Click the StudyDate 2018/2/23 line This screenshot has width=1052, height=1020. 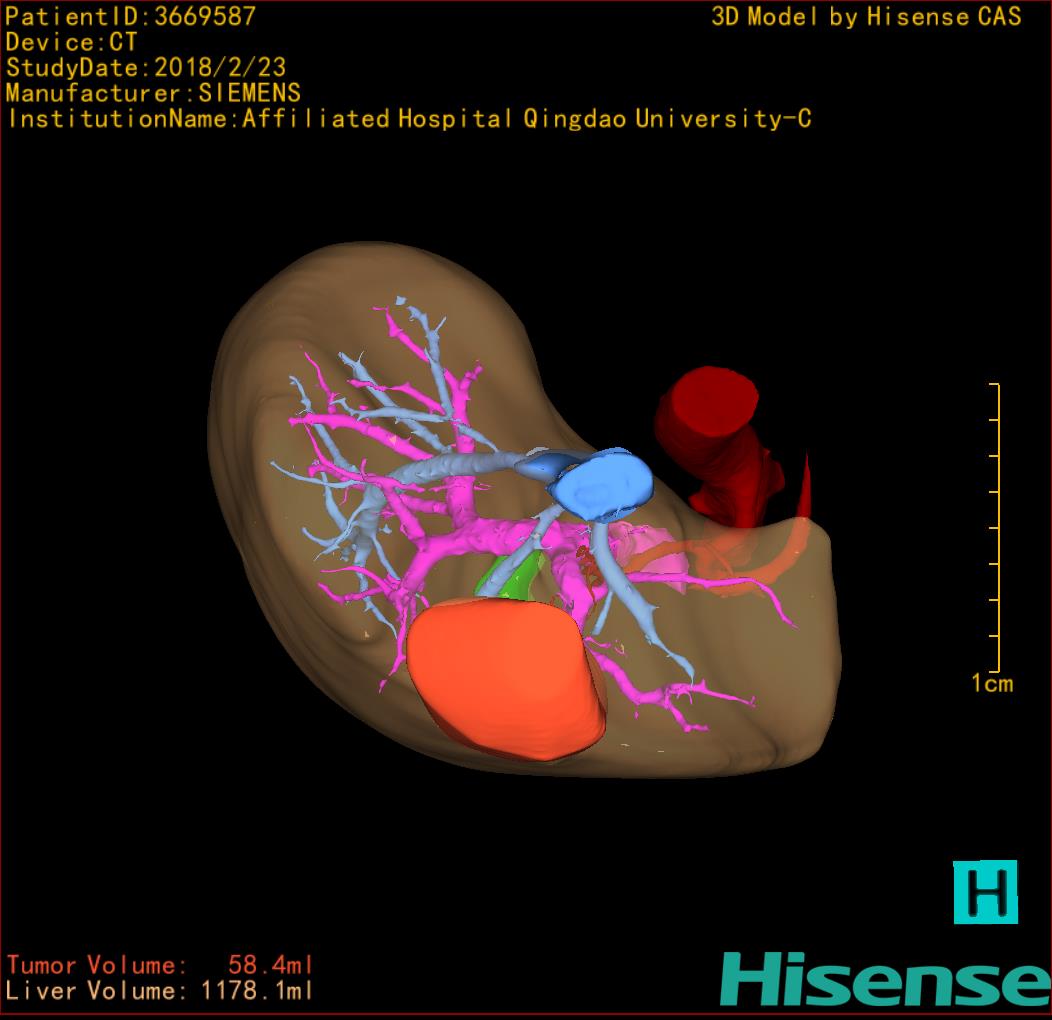(146, 68)
